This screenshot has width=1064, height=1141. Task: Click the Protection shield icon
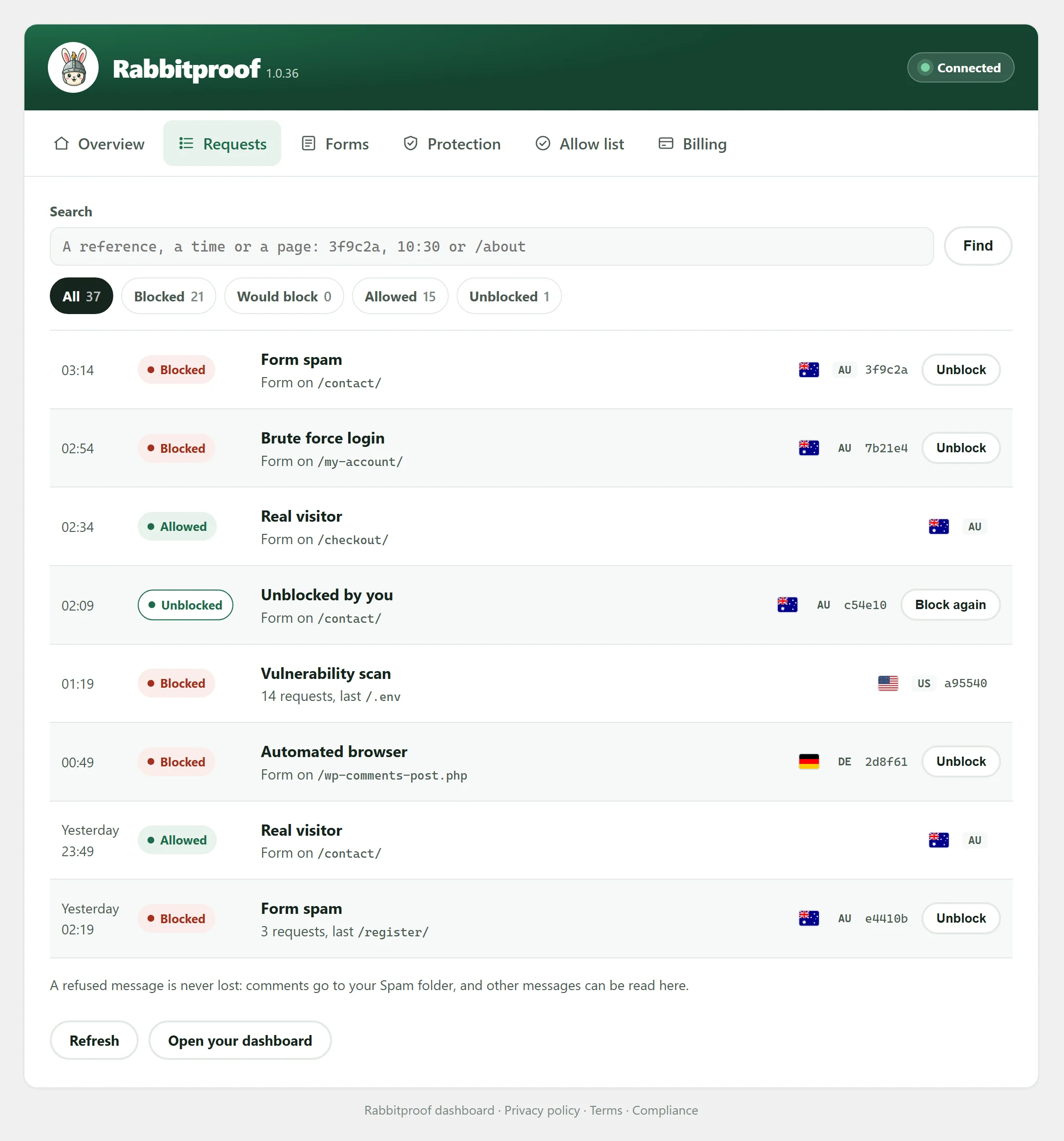410,144
